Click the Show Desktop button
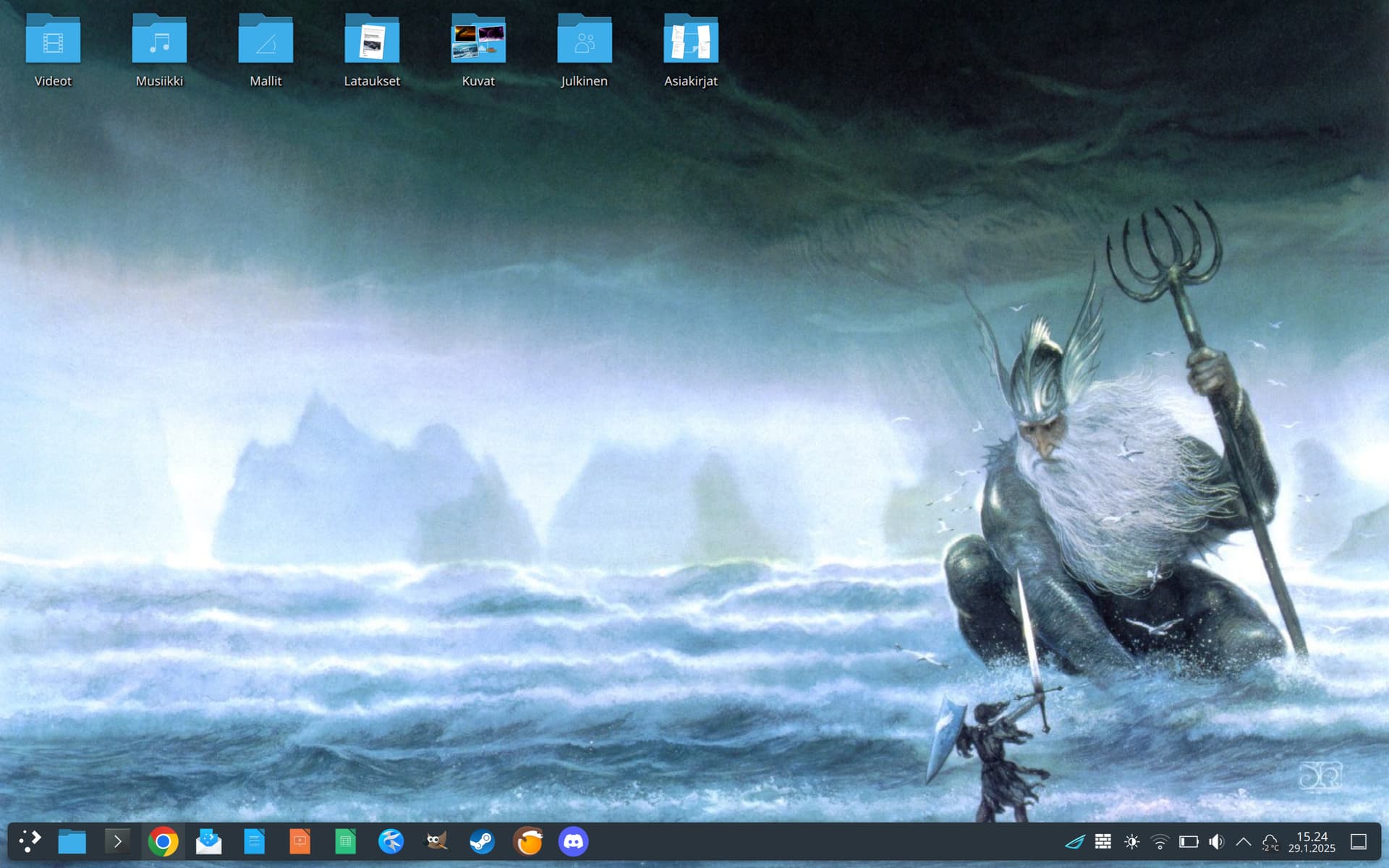The image size is (1389, 868). pyautogui.click(x=1359, y=841)
